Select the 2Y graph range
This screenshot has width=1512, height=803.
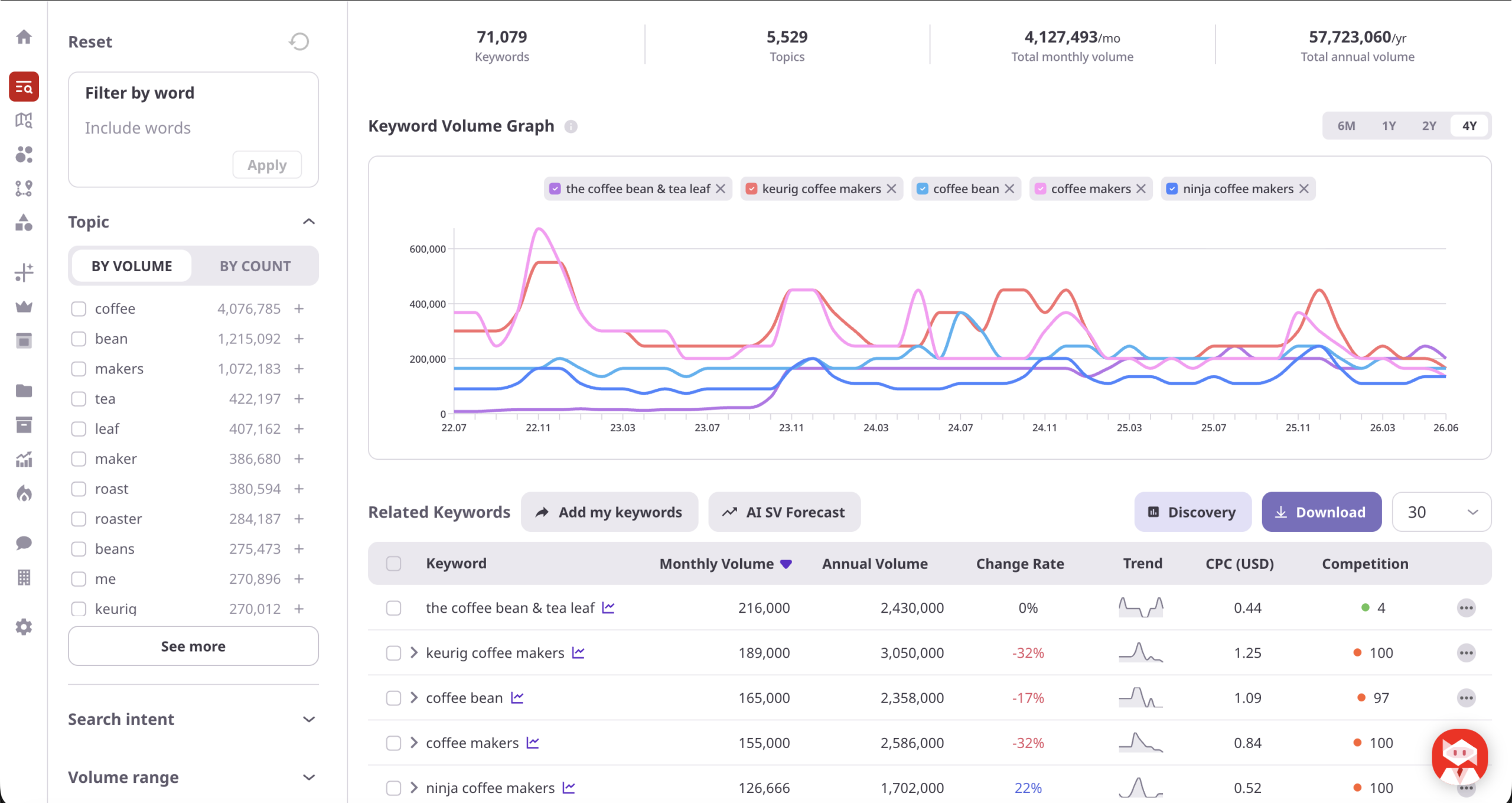point(1429,126)
